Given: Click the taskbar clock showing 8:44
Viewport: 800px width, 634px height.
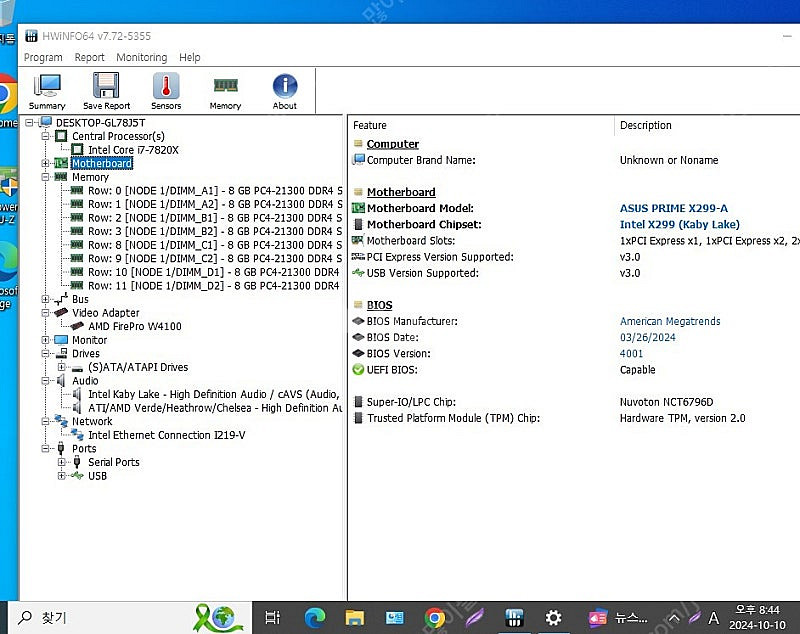Looking at the screenshot, I should click(x=757, y=617).
